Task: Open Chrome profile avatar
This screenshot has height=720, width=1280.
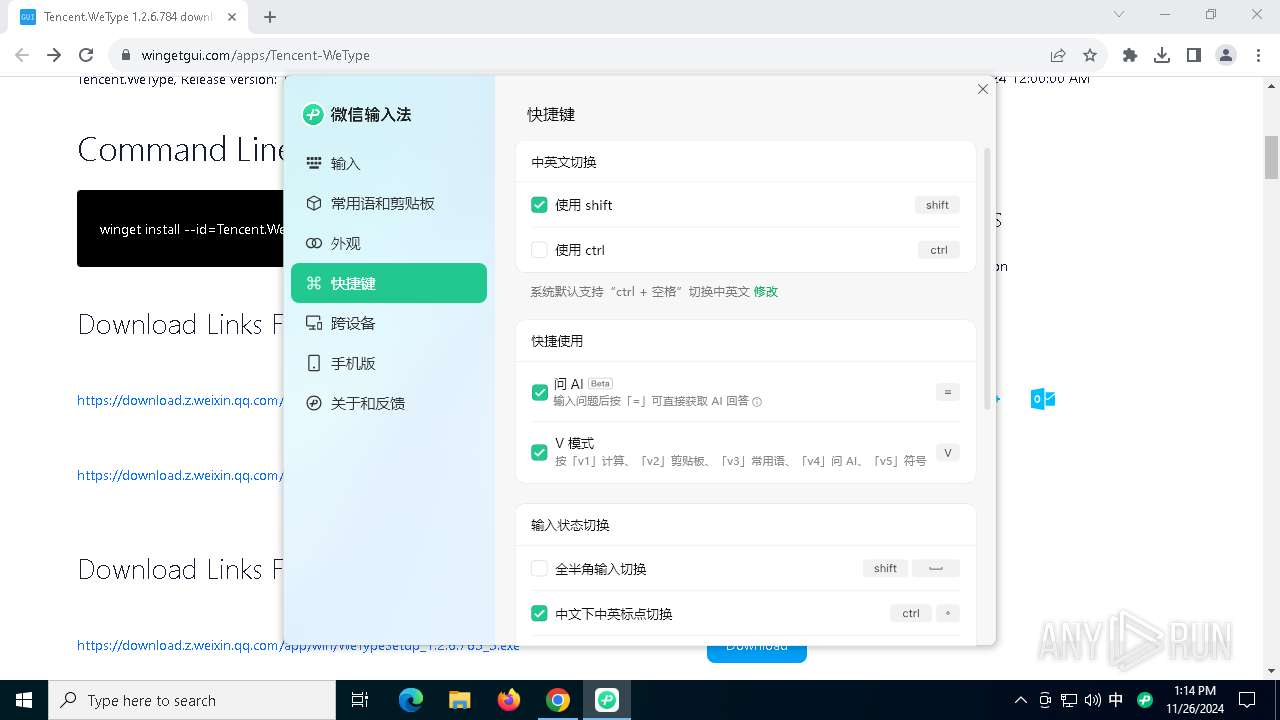Action: (x=1226, y=55)
